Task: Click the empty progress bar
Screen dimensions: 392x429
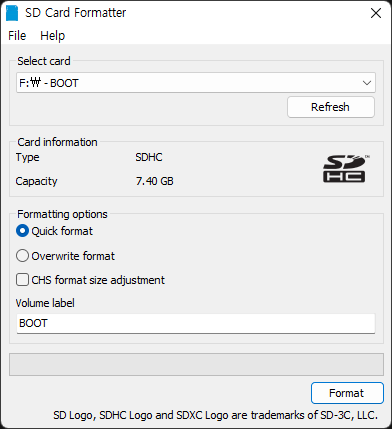Action: (x=196, y=364)
